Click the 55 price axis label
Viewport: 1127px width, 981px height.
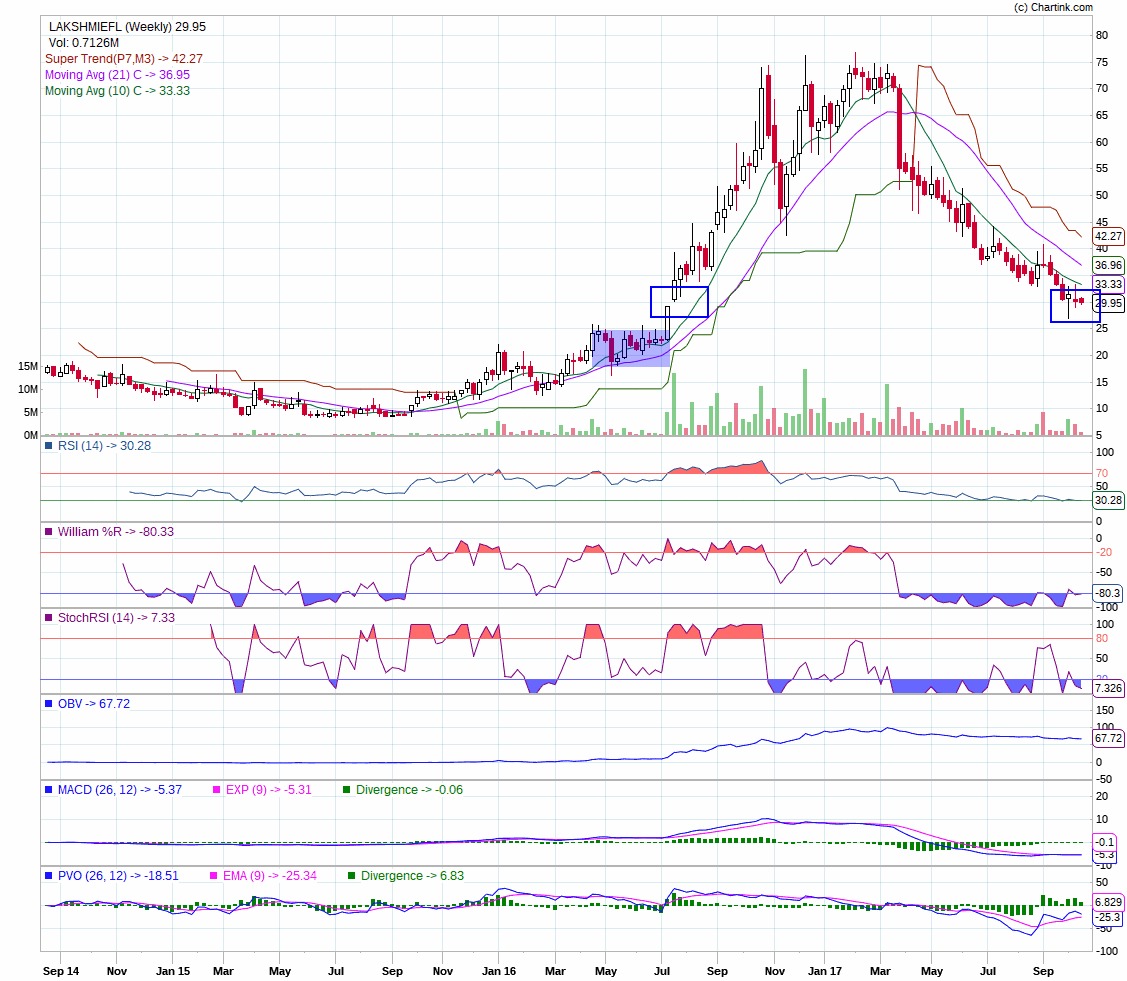[1102, 168]
